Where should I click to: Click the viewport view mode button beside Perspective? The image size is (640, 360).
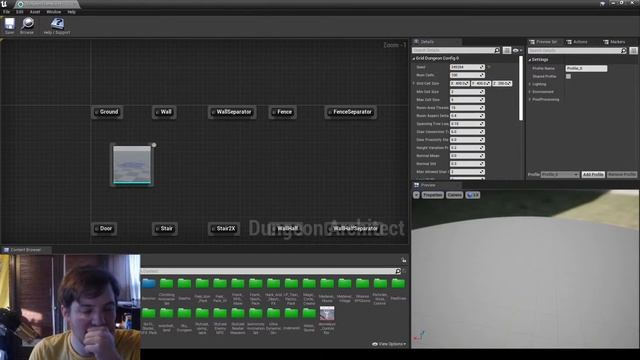[454, 195]
